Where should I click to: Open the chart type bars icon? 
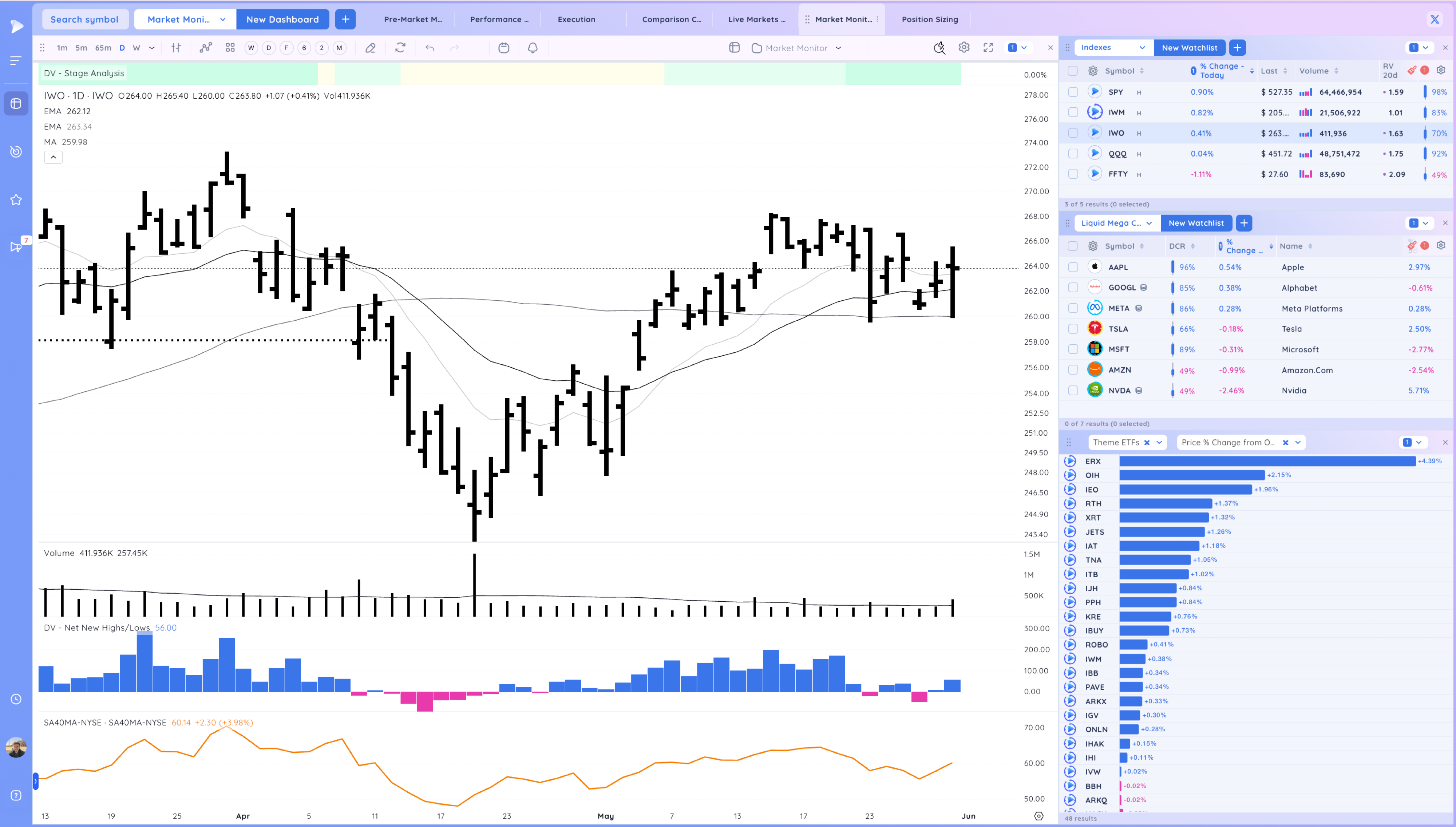176,48
